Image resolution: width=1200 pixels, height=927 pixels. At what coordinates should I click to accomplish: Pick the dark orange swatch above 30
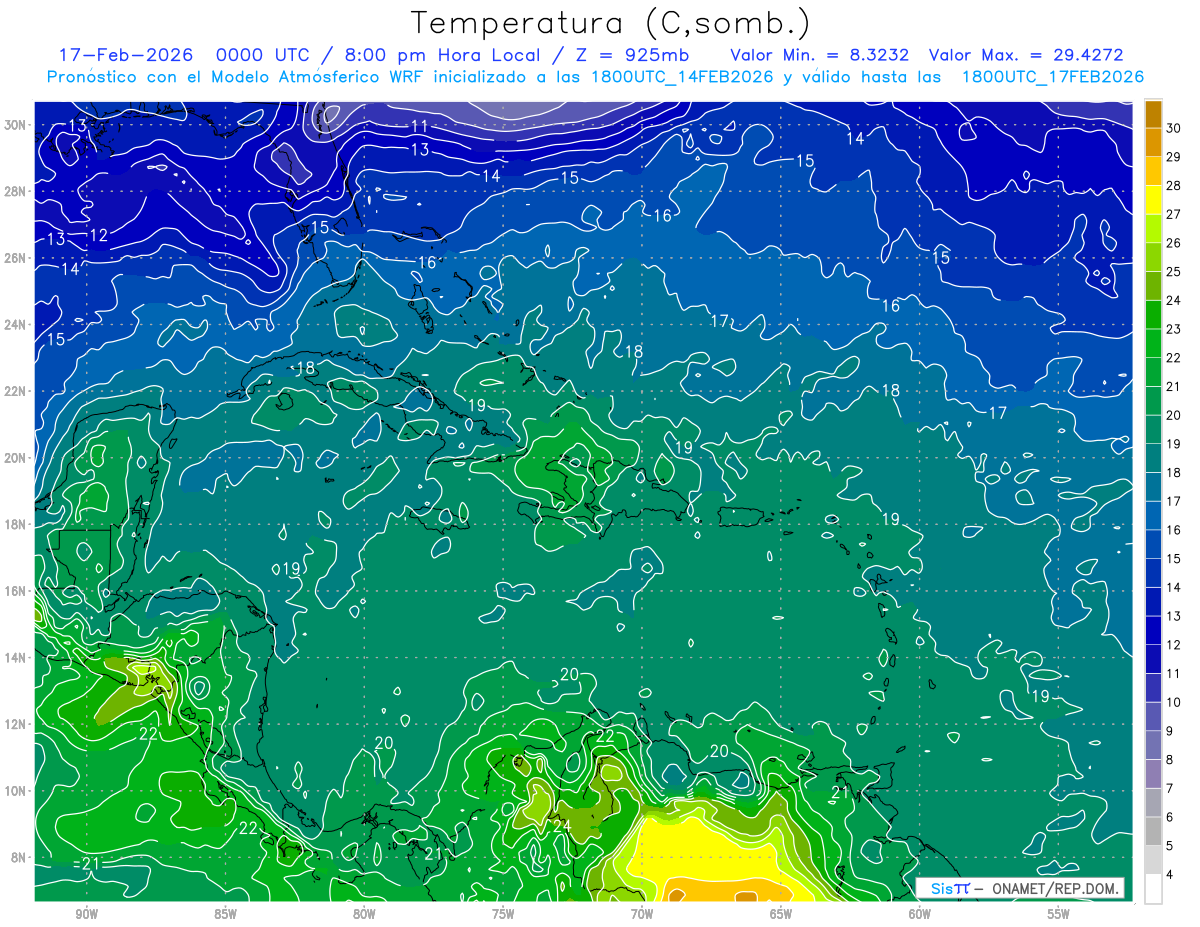point(1154,114)
